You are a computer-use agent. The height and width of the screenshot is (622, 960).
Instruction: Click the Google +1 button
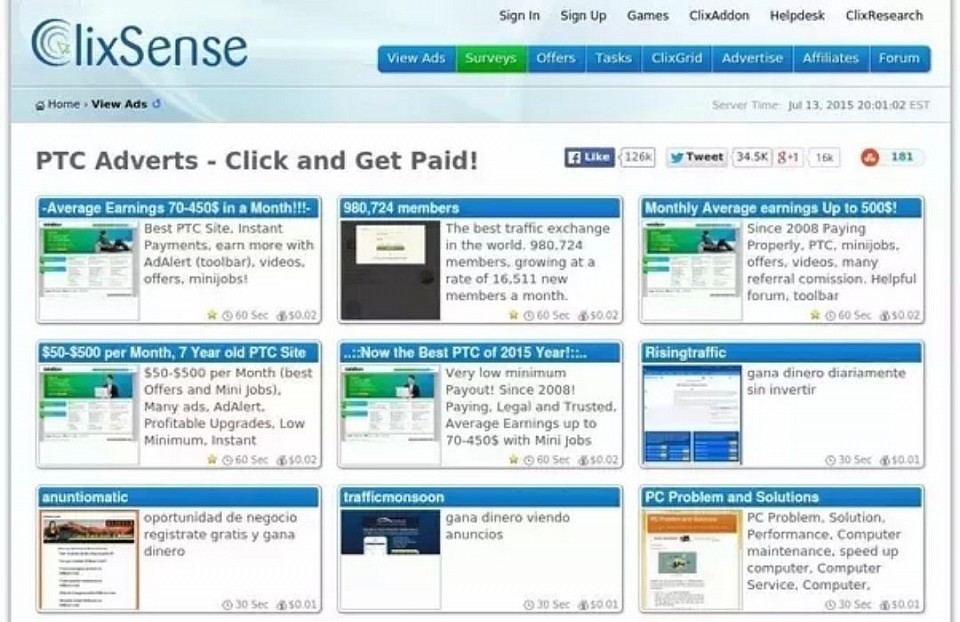[x=789, y=157]
